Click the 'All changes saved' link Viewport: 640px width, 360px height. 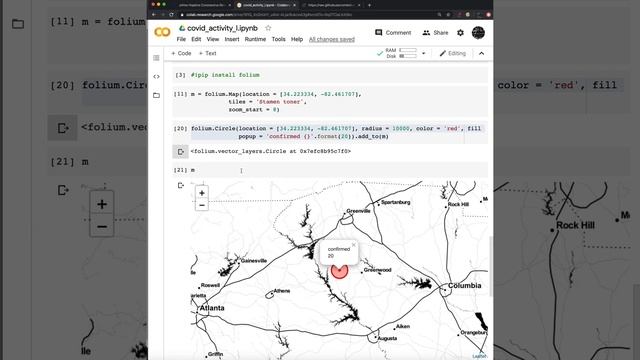pyautogui.click(x=332, y=40)
